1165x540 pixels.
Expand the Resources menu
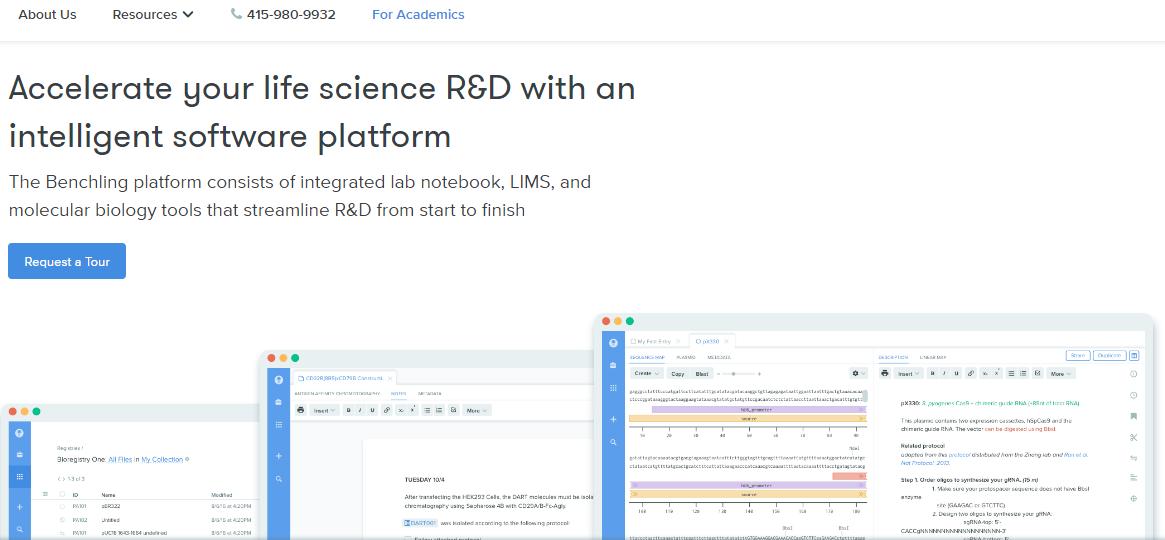coord(153,14)
